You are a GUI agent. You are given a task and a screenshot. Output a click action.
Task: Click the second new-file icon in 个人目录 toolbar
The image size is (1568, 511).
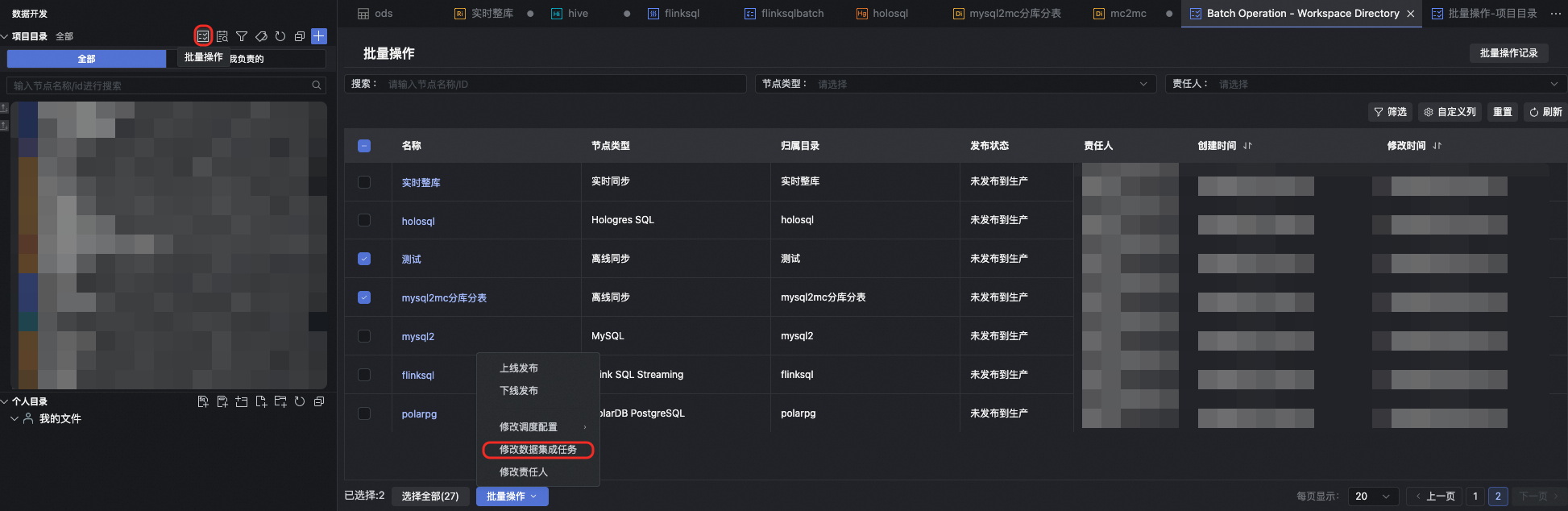click(222, 401)
